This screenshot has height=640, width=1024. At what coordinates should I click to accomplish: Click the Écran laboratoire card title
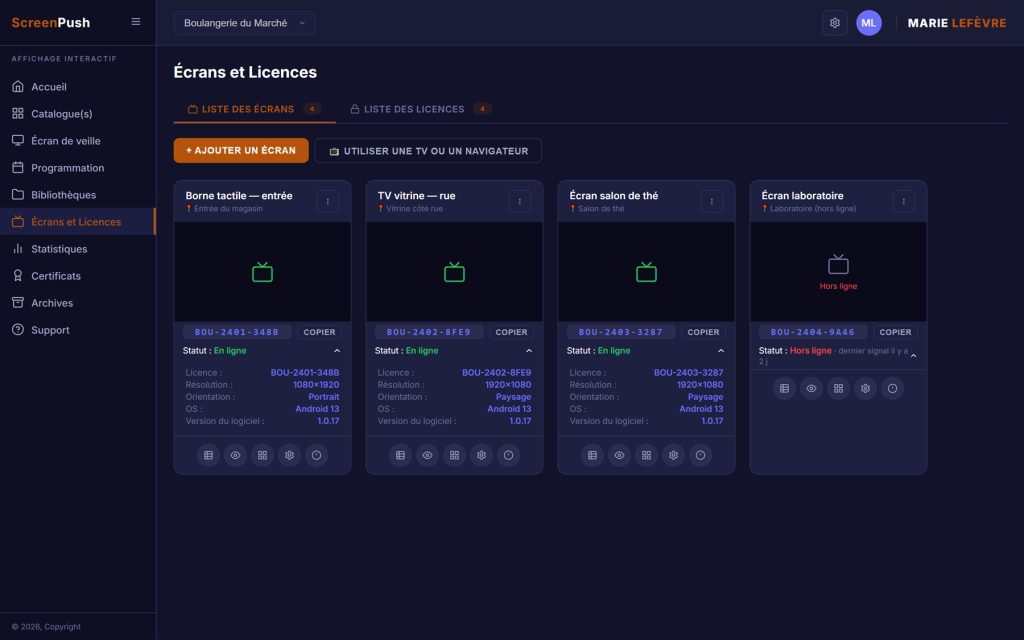point(803,195)
